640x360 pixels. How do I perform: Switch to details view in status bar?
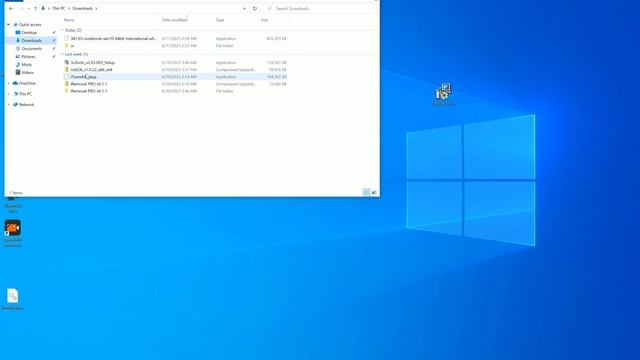367,192
